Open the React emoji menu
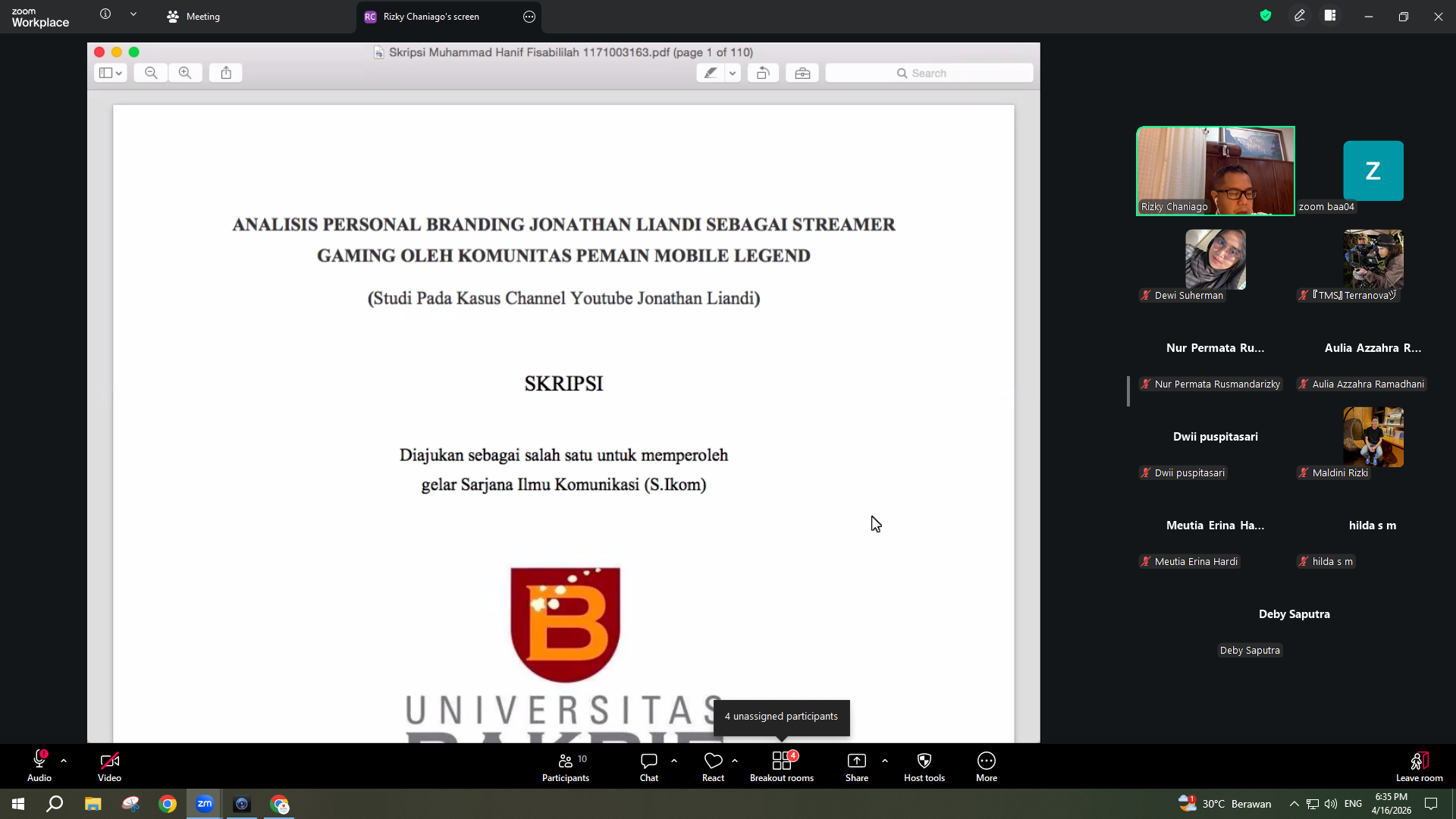 pyautogui.click(x=713, y=766)
